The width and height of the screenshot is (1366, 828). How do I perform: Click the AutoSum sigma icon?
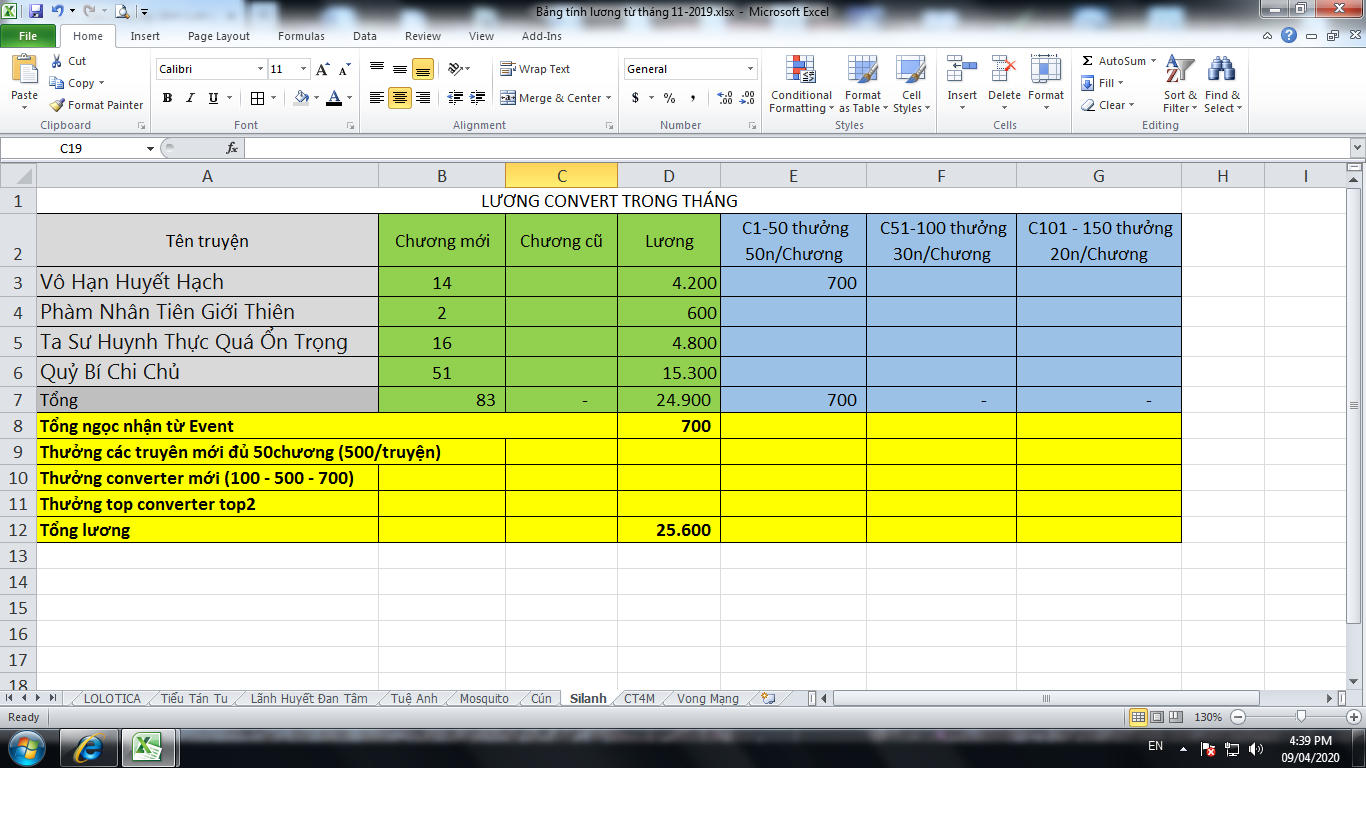(1088, 61)
